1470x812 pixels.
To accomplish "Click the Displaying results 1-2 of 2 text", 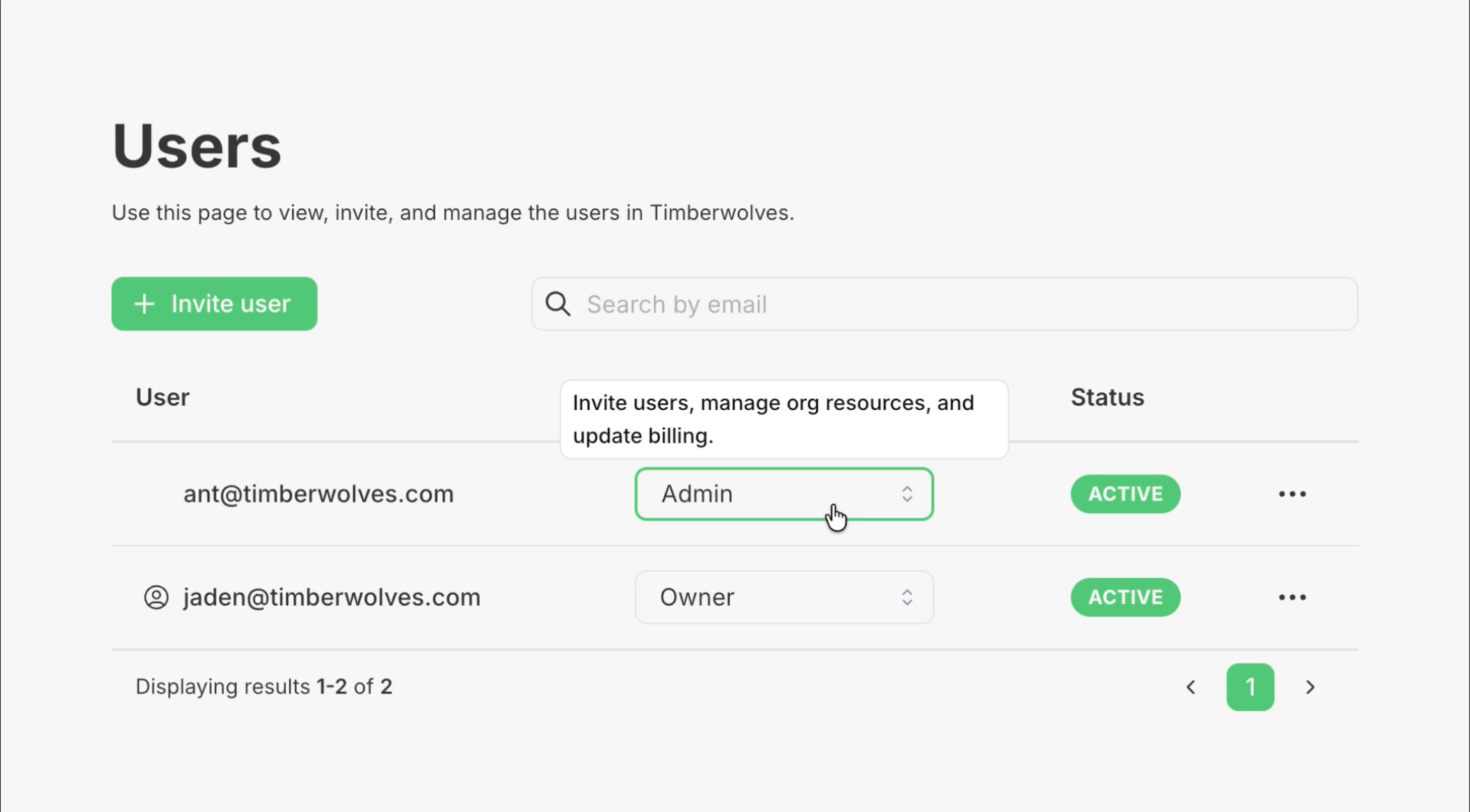I will coord(264,687).
